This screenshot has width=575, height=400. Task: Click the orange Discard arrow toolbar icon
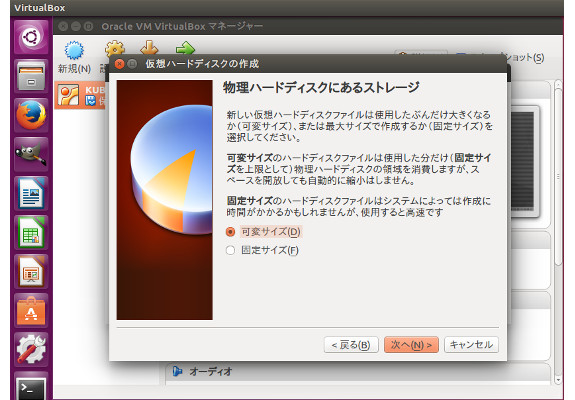[x=149, y=48]
